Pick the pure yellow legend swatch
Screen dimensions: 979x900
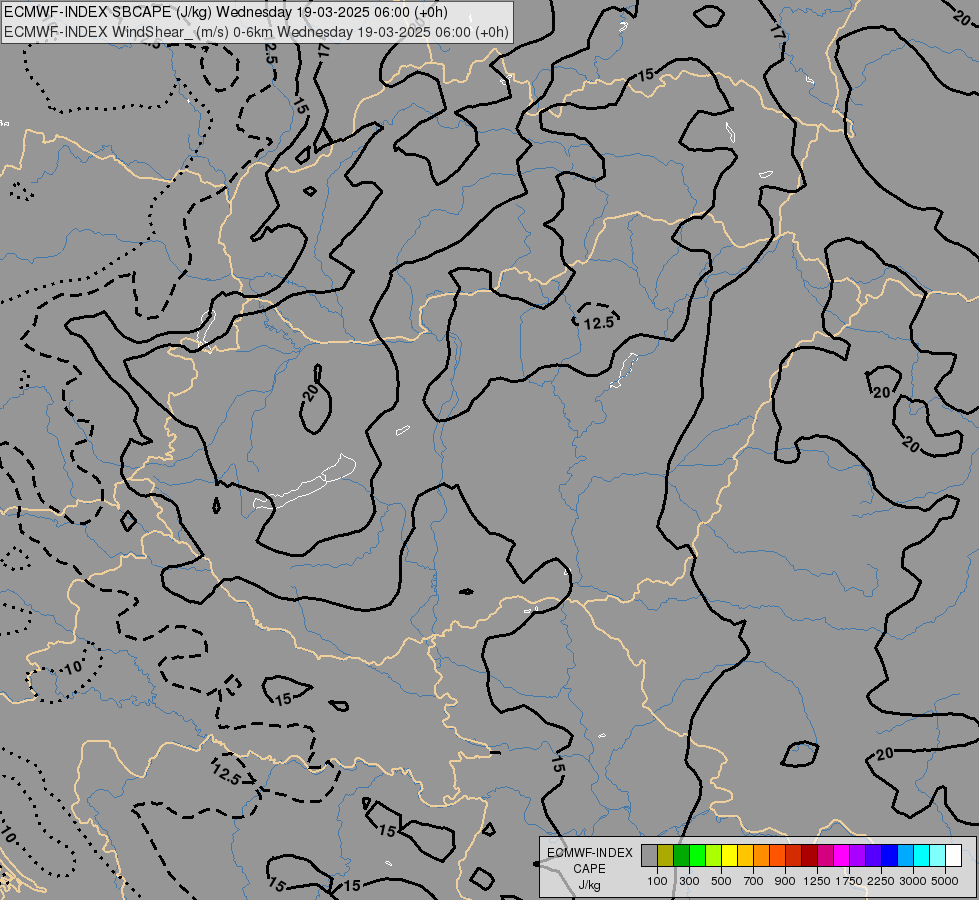click(x=729, y=856)
